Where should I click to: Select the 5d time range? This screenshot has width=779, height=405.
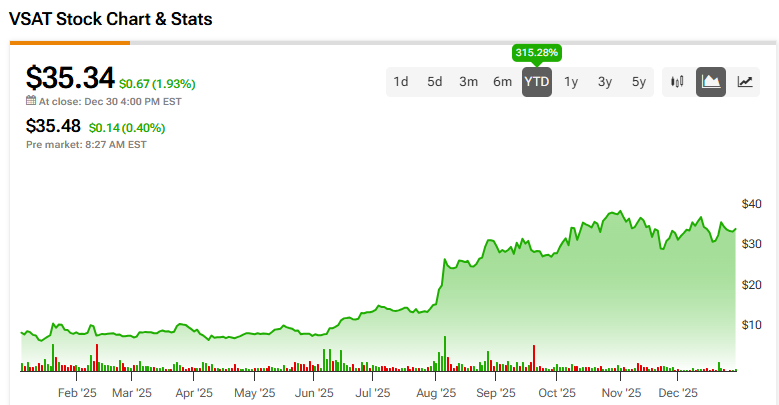(x=435, y=82)
